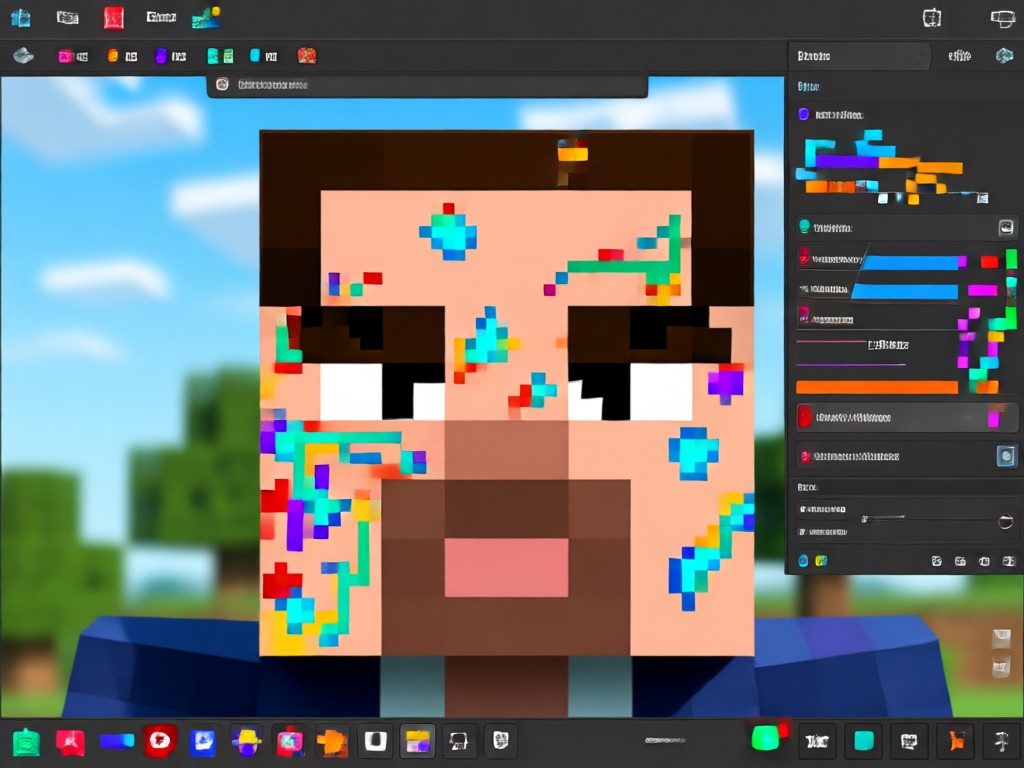Click the red circle highlighted row
Screen dimensions: 1024x768
pos(906,417)
